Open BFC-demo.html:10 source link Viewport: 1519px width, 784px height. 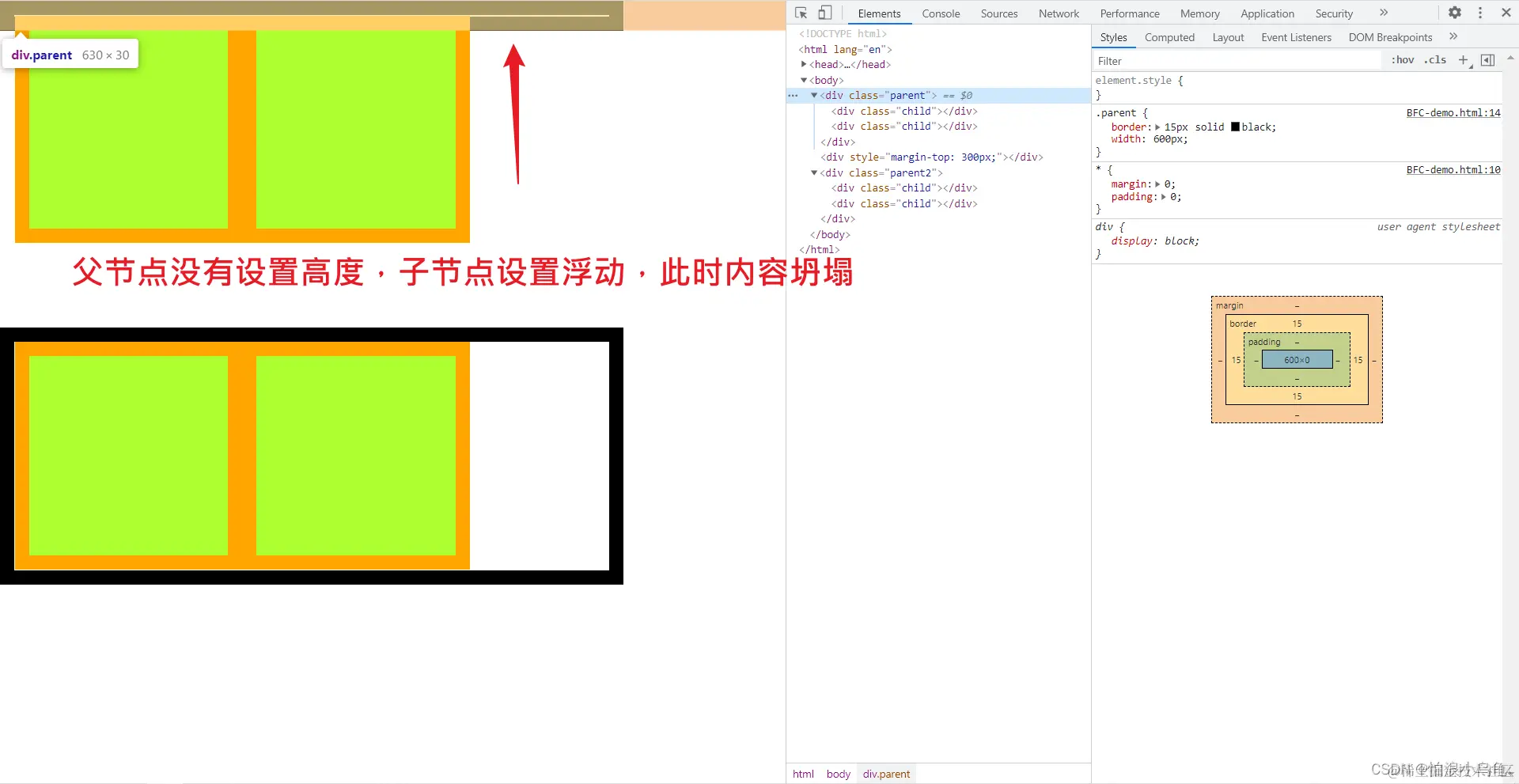pyautogui.click(x=1453, y=169)
